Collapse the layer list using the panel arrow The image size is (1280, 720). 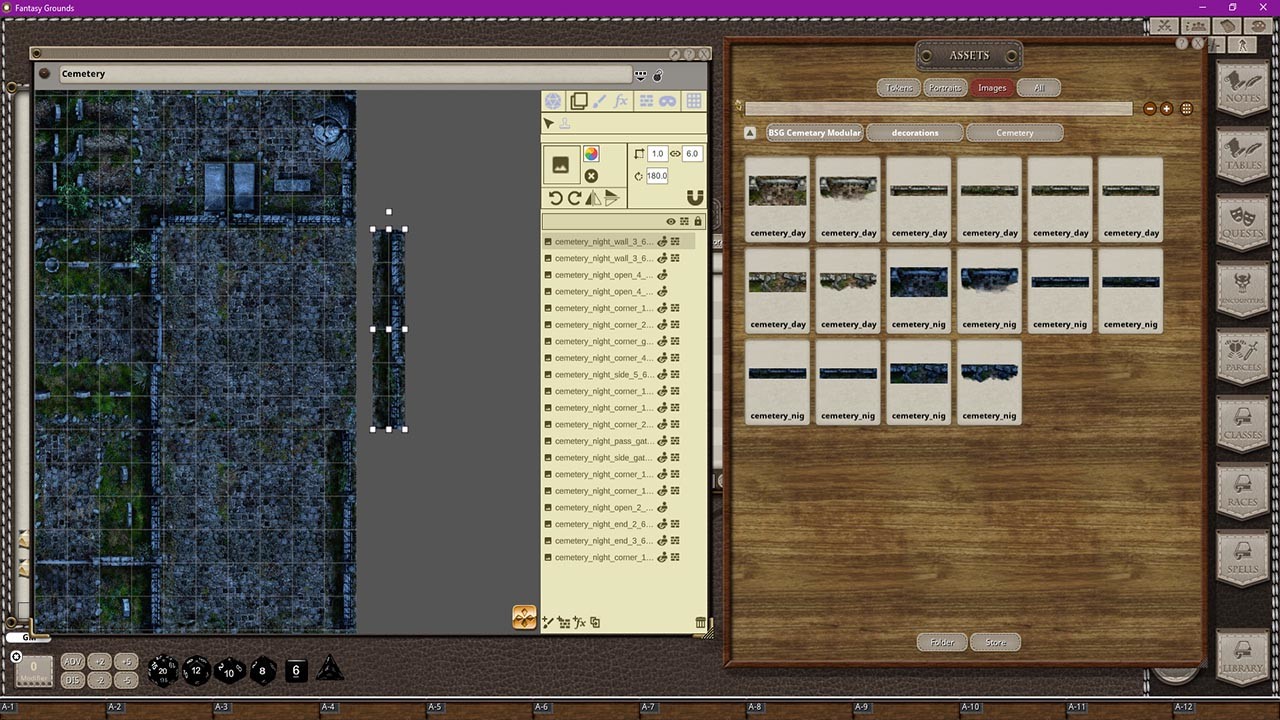tap(686, 221)
